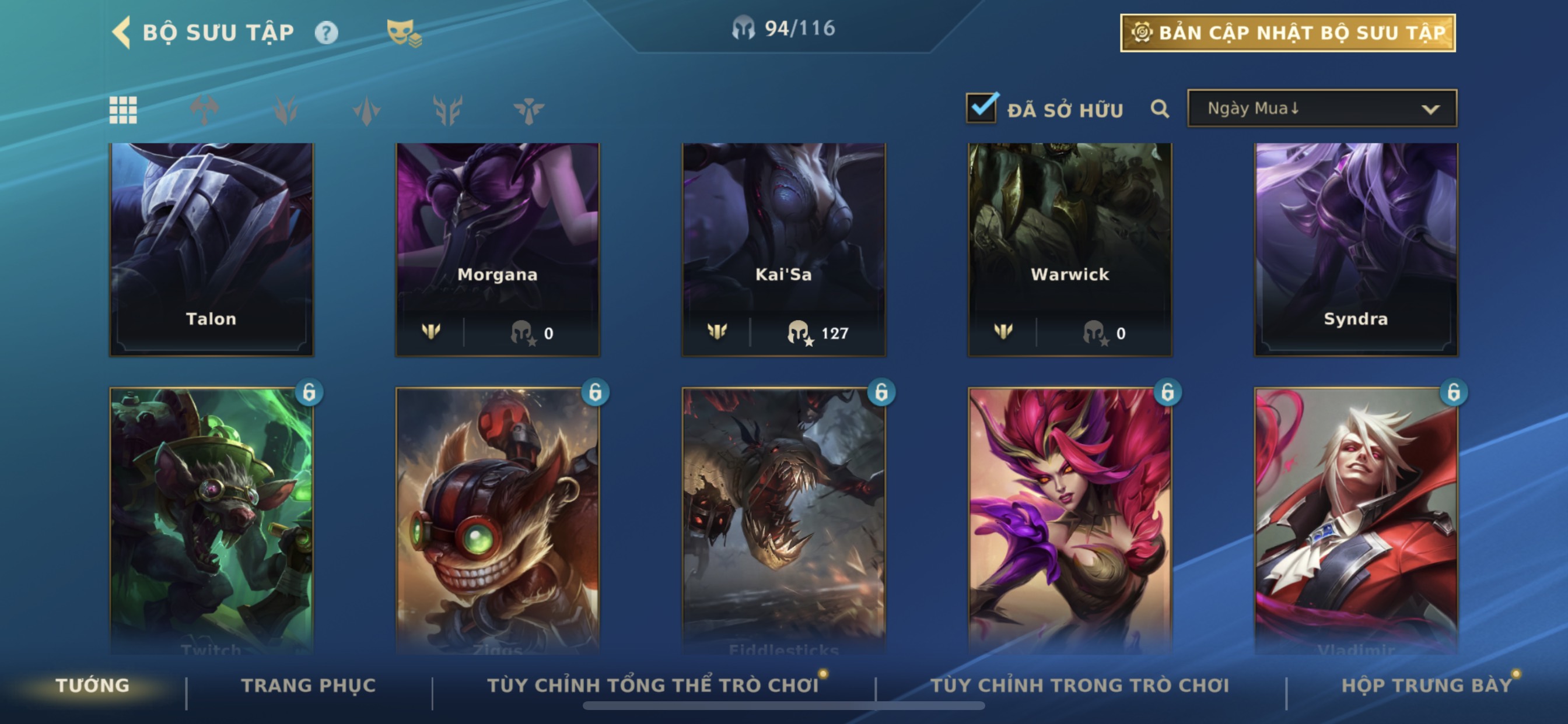Tap the lock badge on Vladimir card
The image size is (1568, 724).
pyautogui.click(x=1454, y=392)
